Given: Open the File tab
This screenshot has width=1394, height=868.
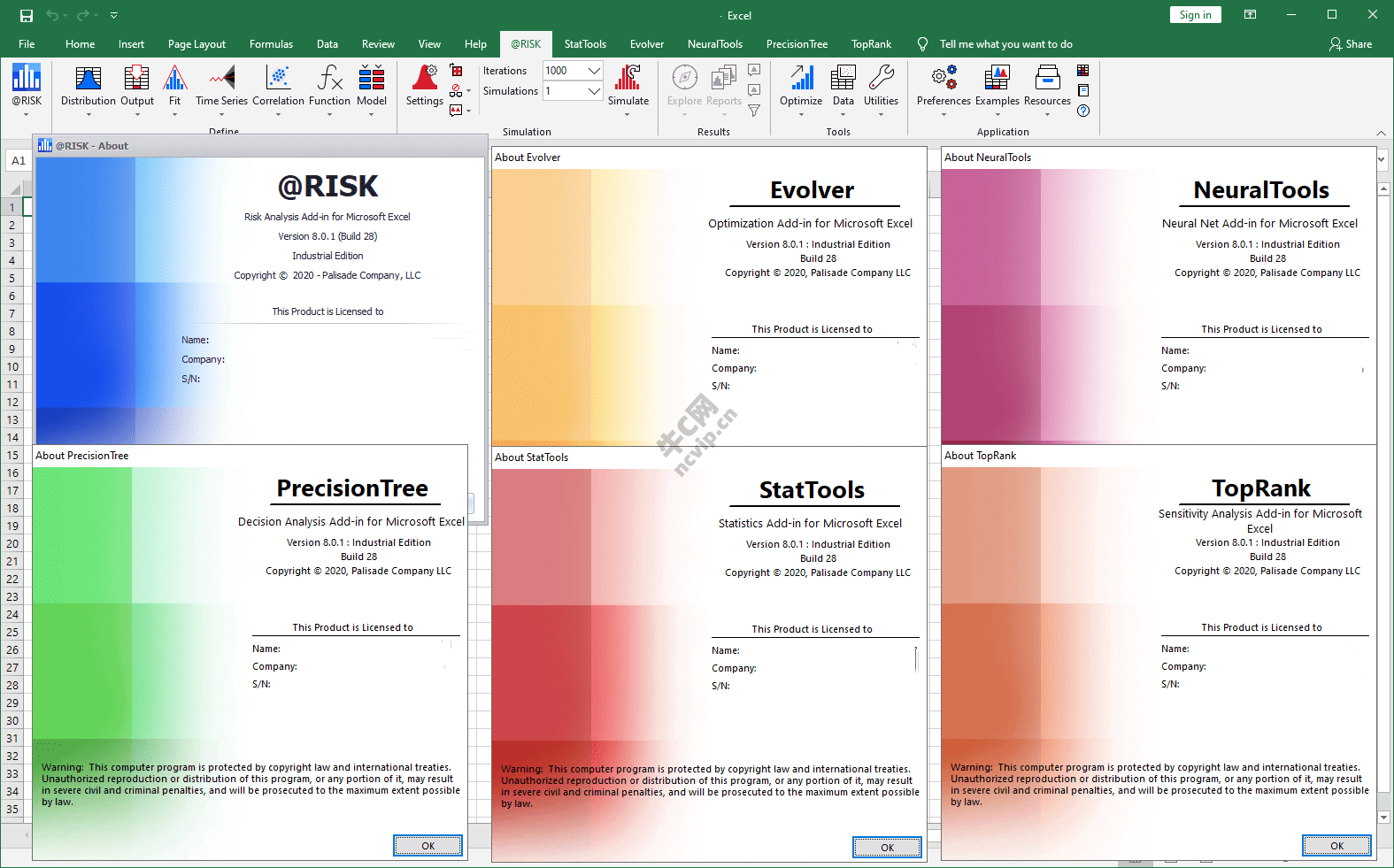Looking at the screenshot, I should tap(27, 44).
